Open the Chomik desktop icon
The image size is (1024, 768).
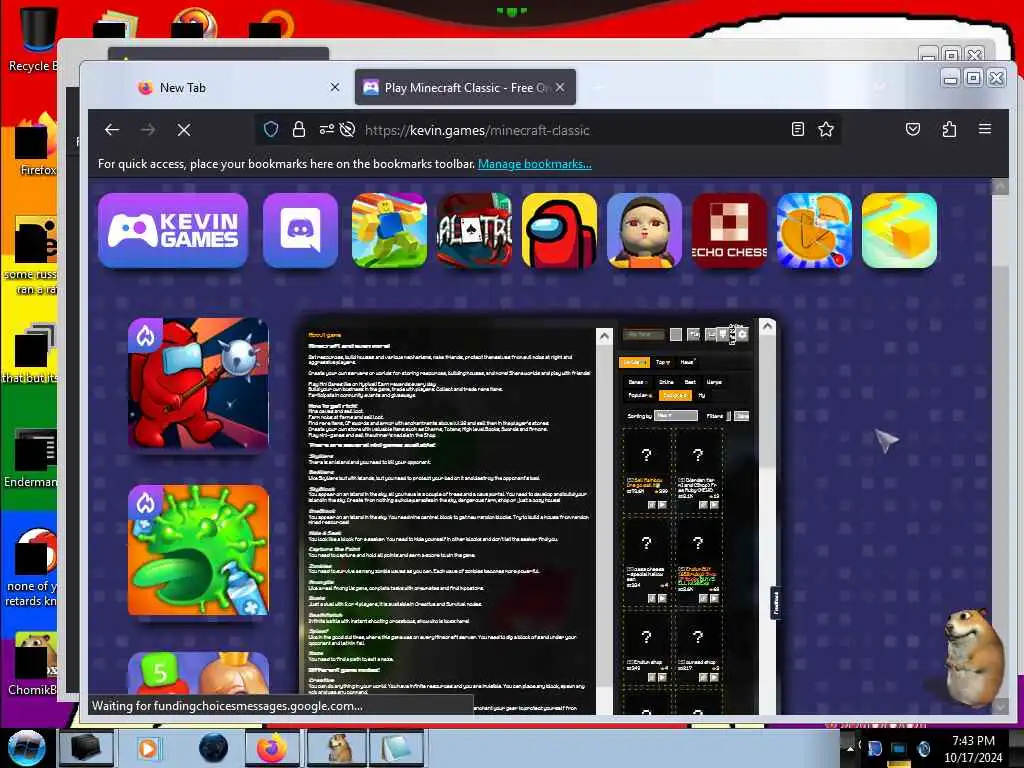33,663
